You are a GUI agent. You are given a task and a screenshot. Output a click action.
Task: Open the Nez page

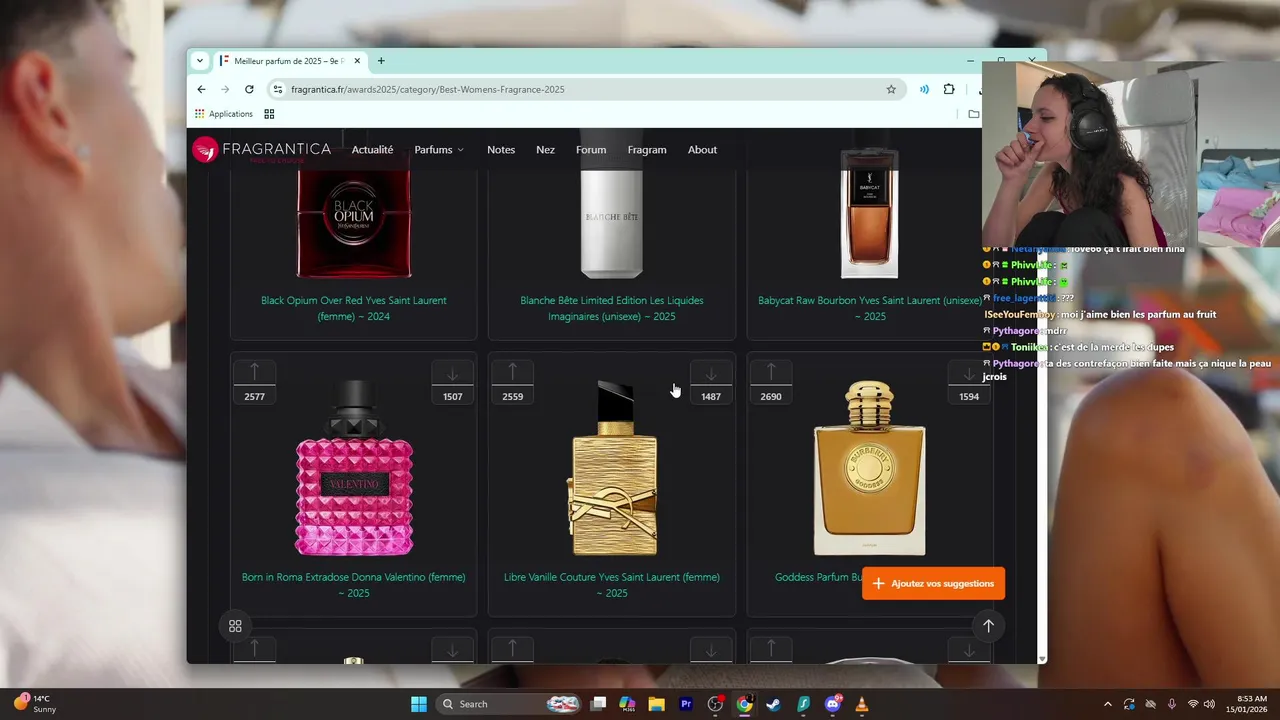[545, 150]
